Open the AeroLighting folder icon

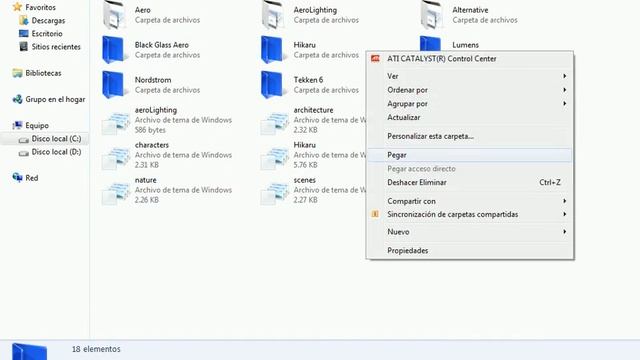pyautogui.click(x=273, y=15)
